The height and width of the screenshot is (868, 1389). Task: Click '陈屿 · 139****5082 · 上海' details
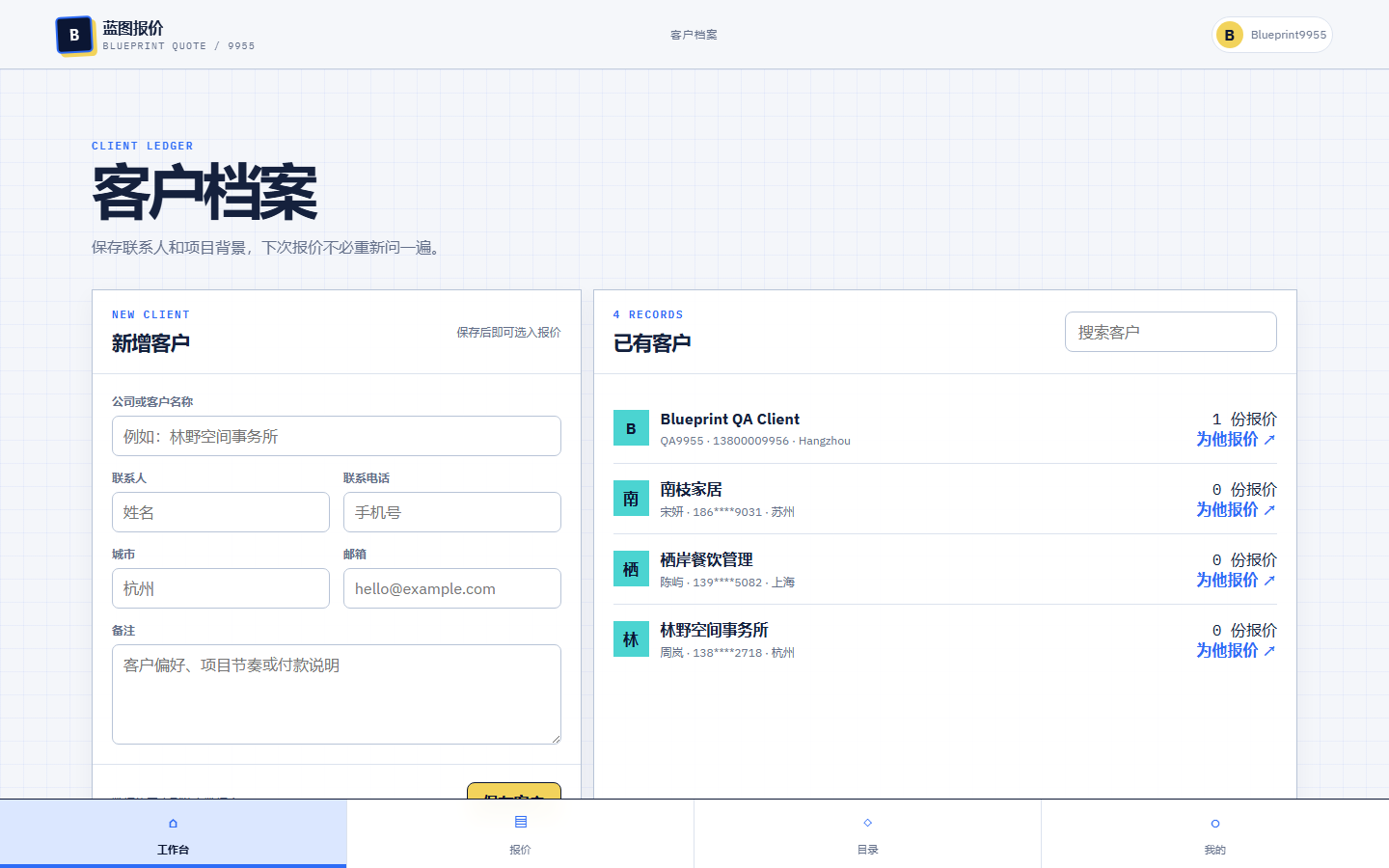[x=727, y=583]
